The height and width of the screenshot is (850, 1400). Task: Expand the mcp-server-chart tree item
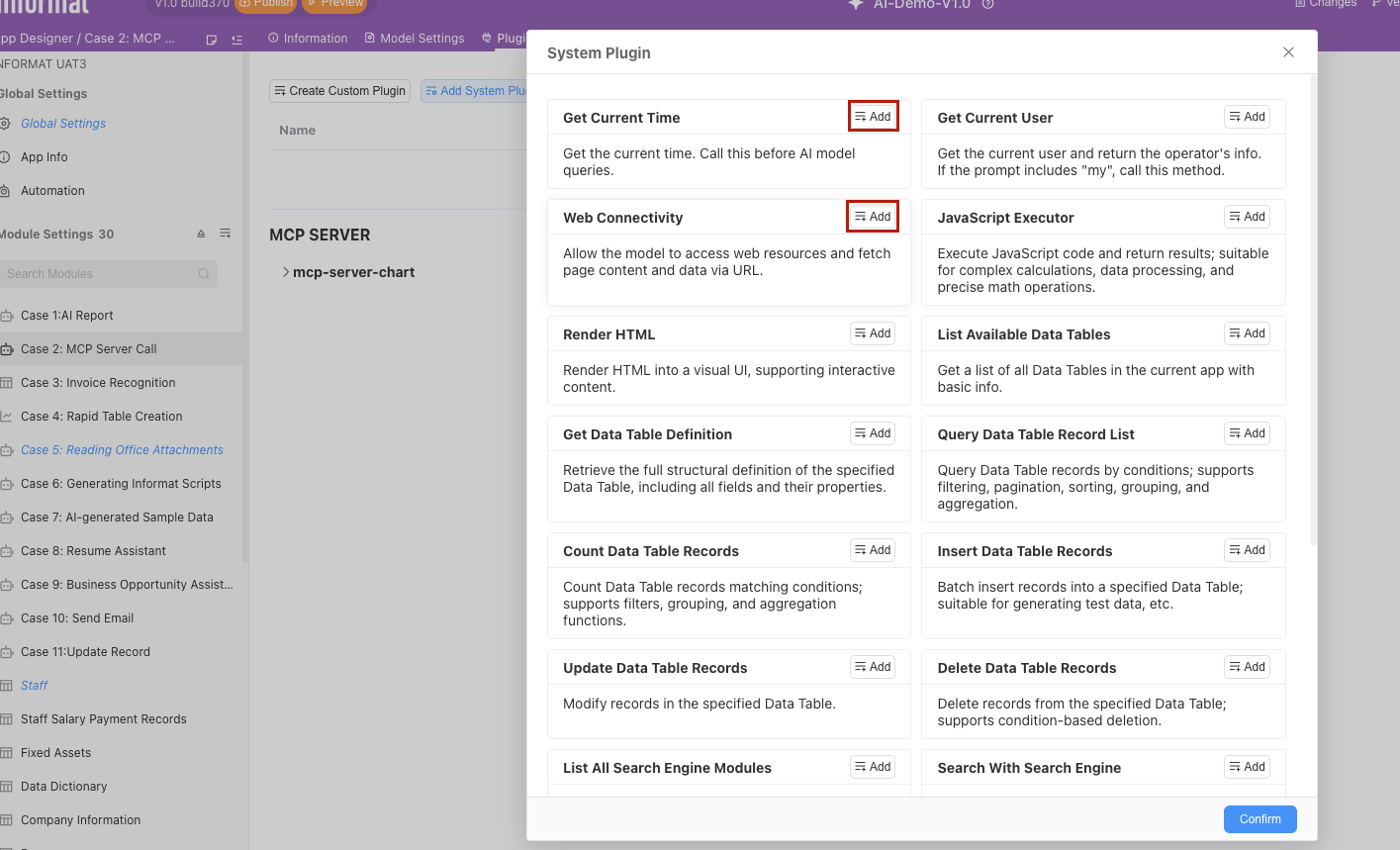click(x=286, y=272)
